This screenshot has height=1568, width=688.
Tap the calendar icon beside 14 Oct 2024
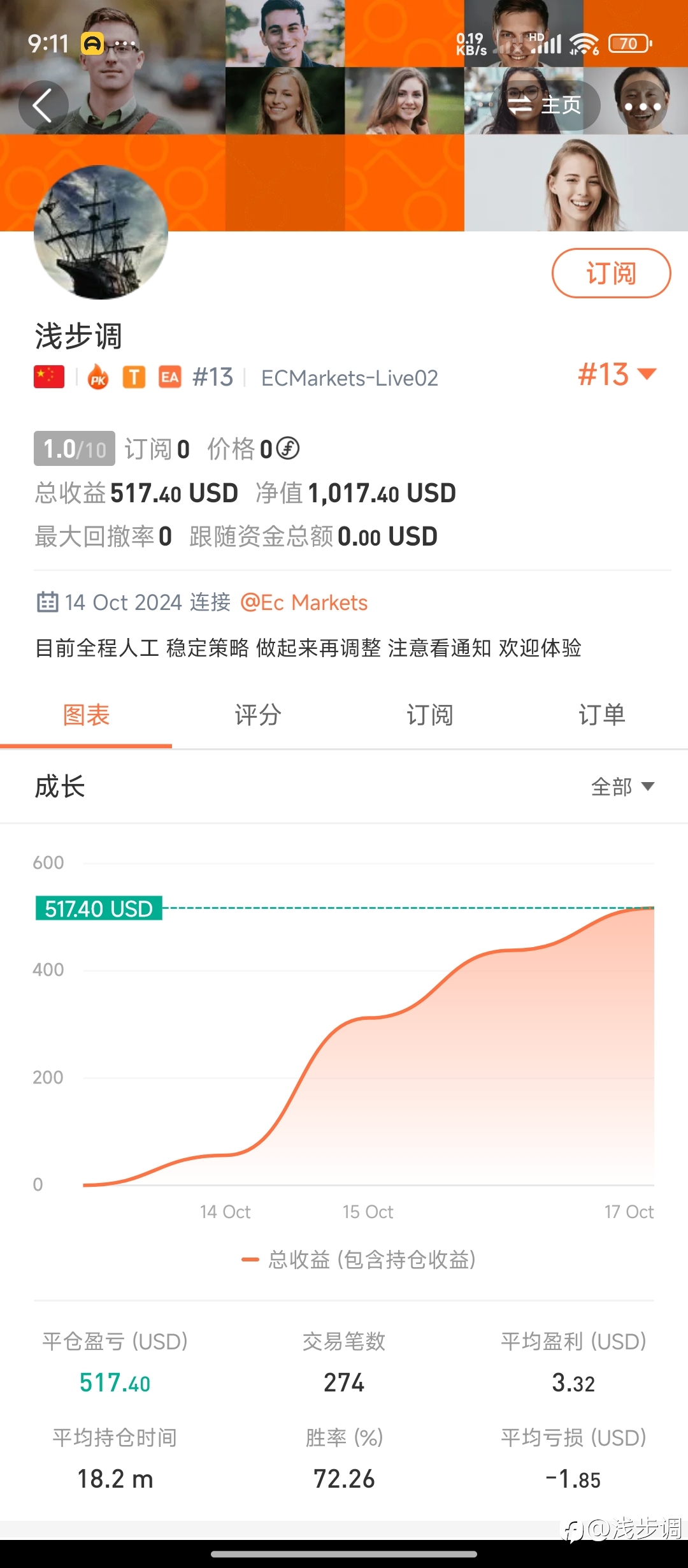(48, 602)
